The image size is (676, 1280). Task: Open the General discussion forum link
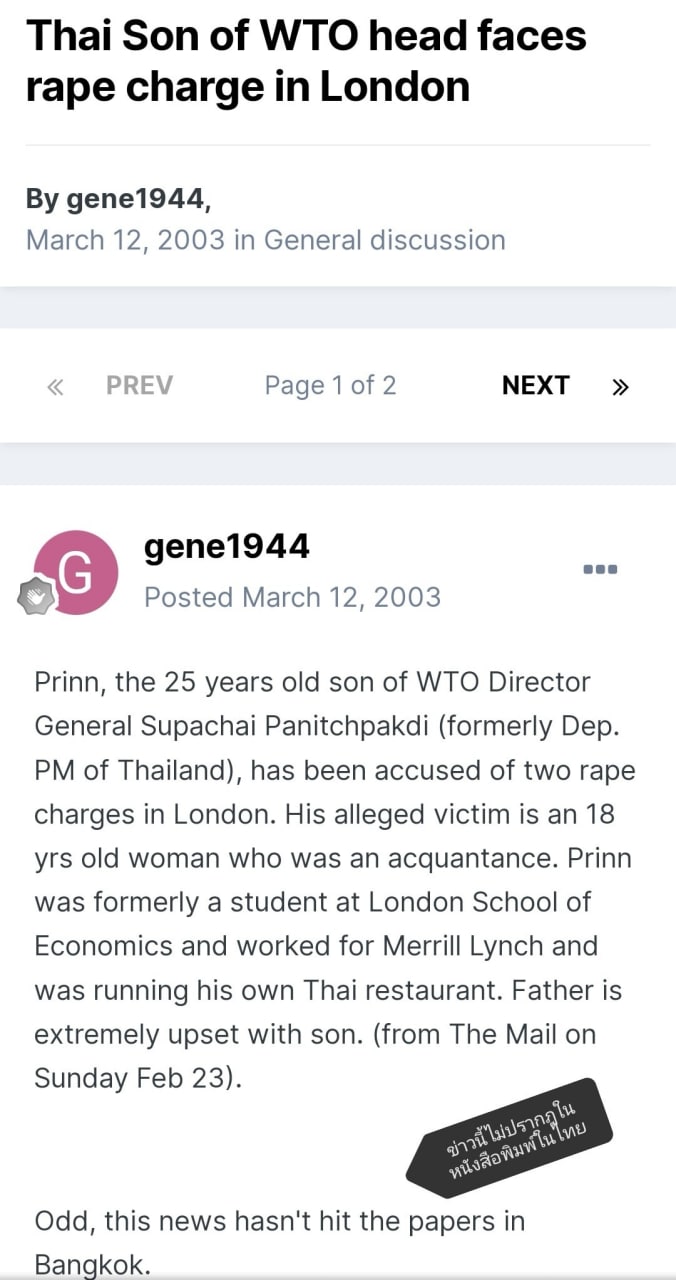click(x=384, y=240)
